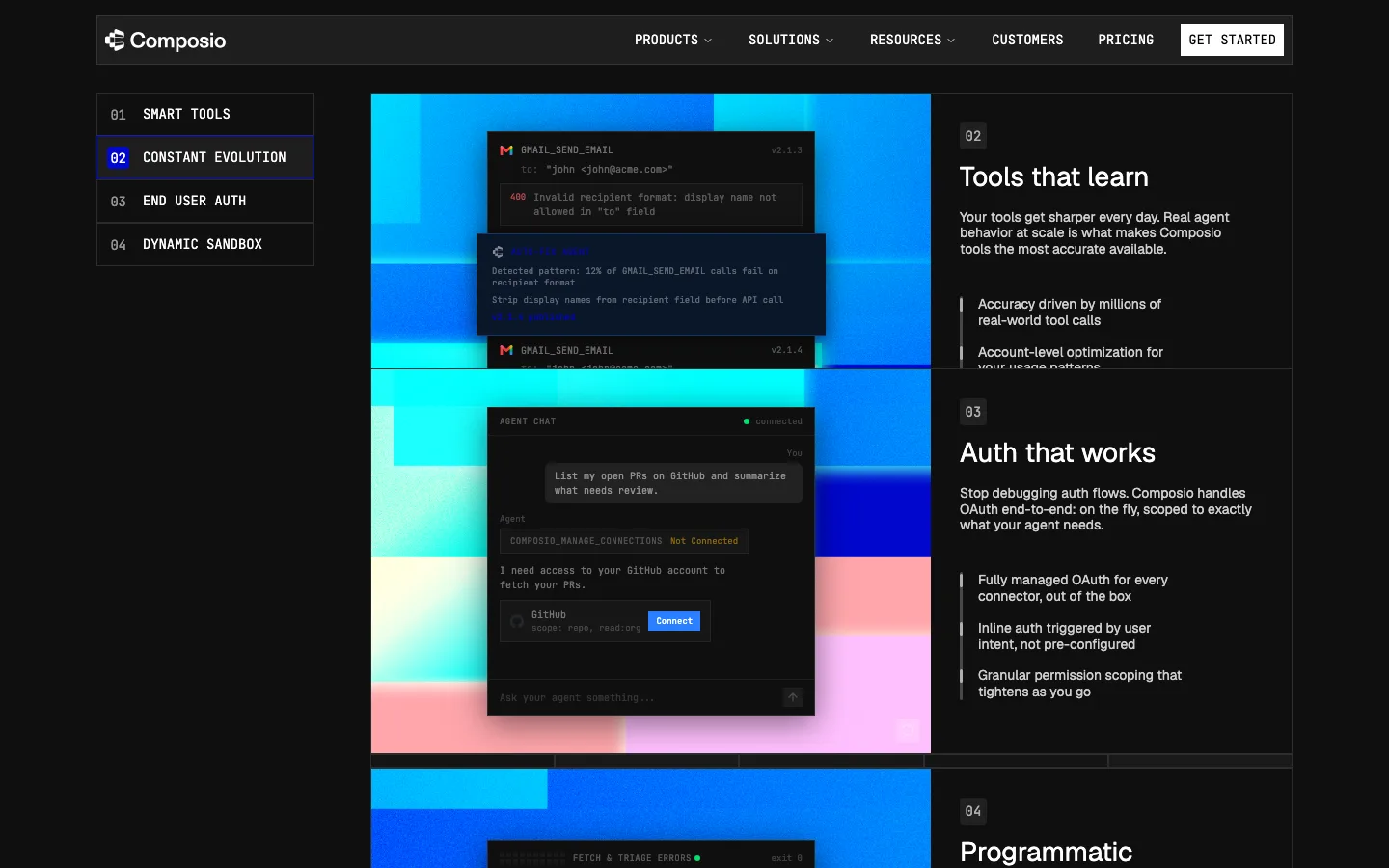Click the Gmail icon beside version v2.1.3
This screenshot has width=1389, height=868.
point(505,150)
